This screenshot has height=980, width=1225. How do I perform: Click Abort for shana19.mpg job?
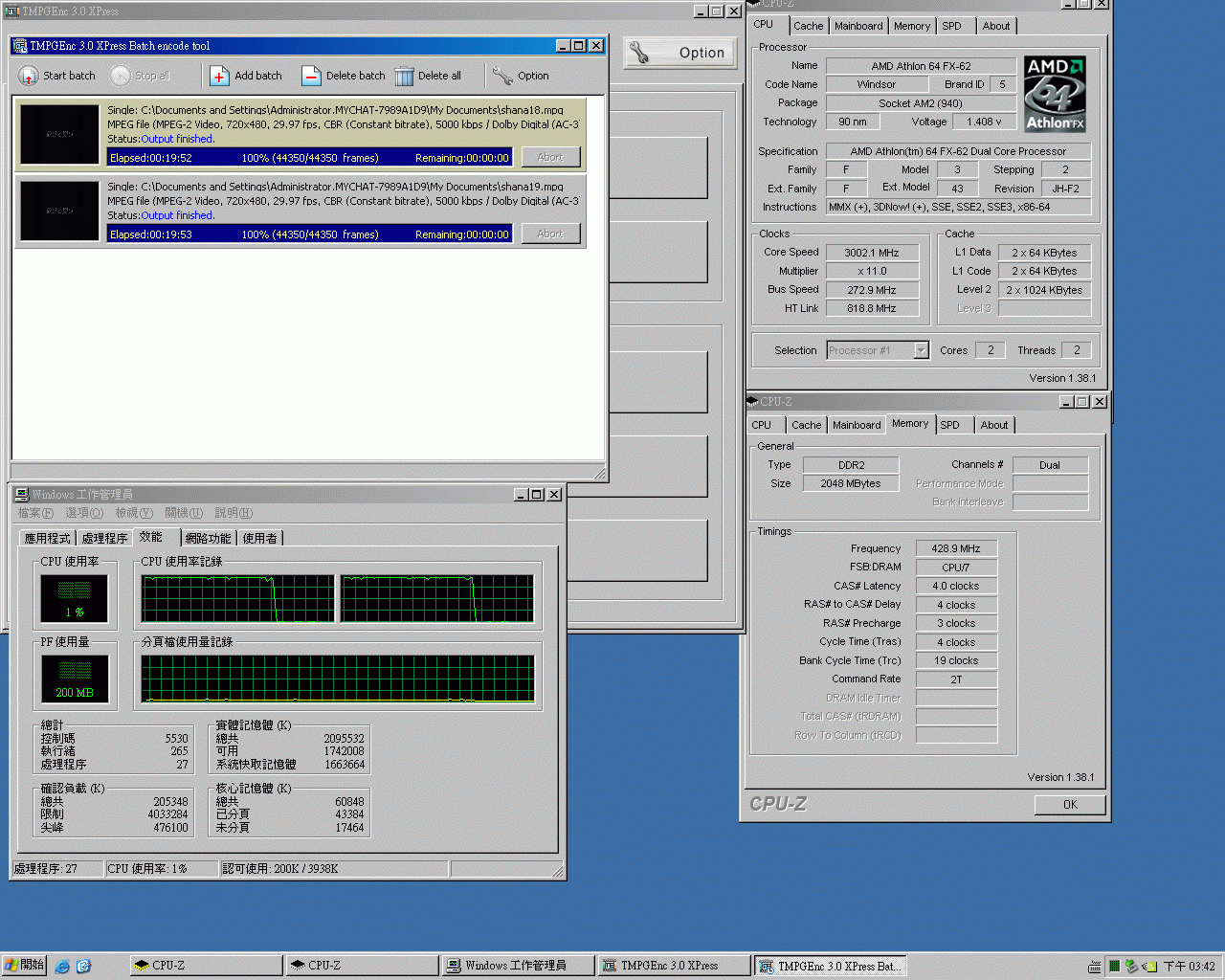(x=550, y=234)
